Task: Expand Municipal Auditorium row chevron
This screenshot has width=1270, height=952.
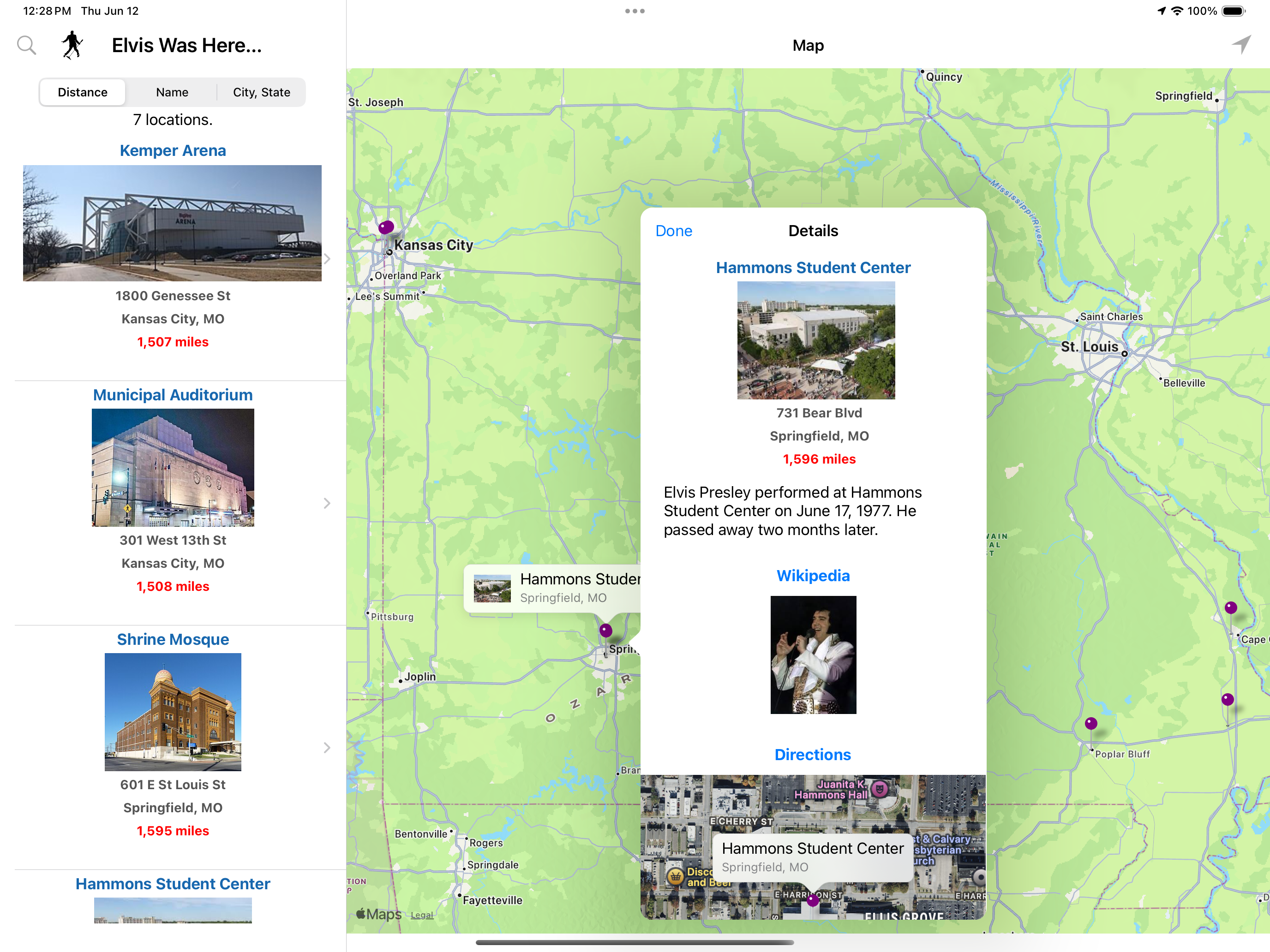Action: click(327, 503)
